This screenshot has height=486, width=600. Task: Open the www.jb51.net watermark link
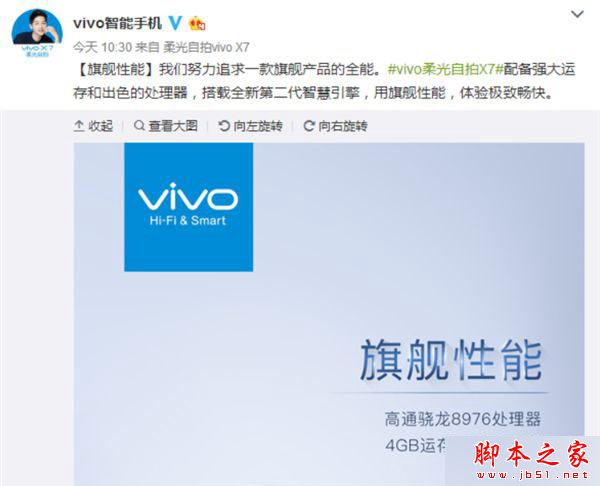tap(532, 475)
